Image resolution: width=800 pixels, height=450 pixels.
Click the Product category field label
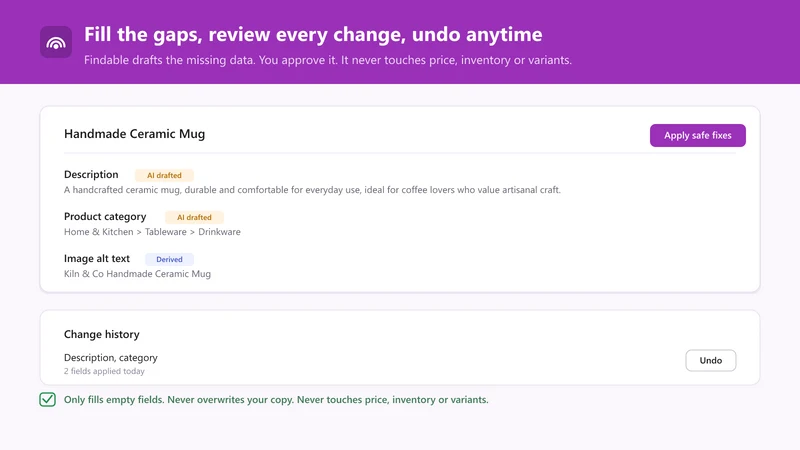105,217
